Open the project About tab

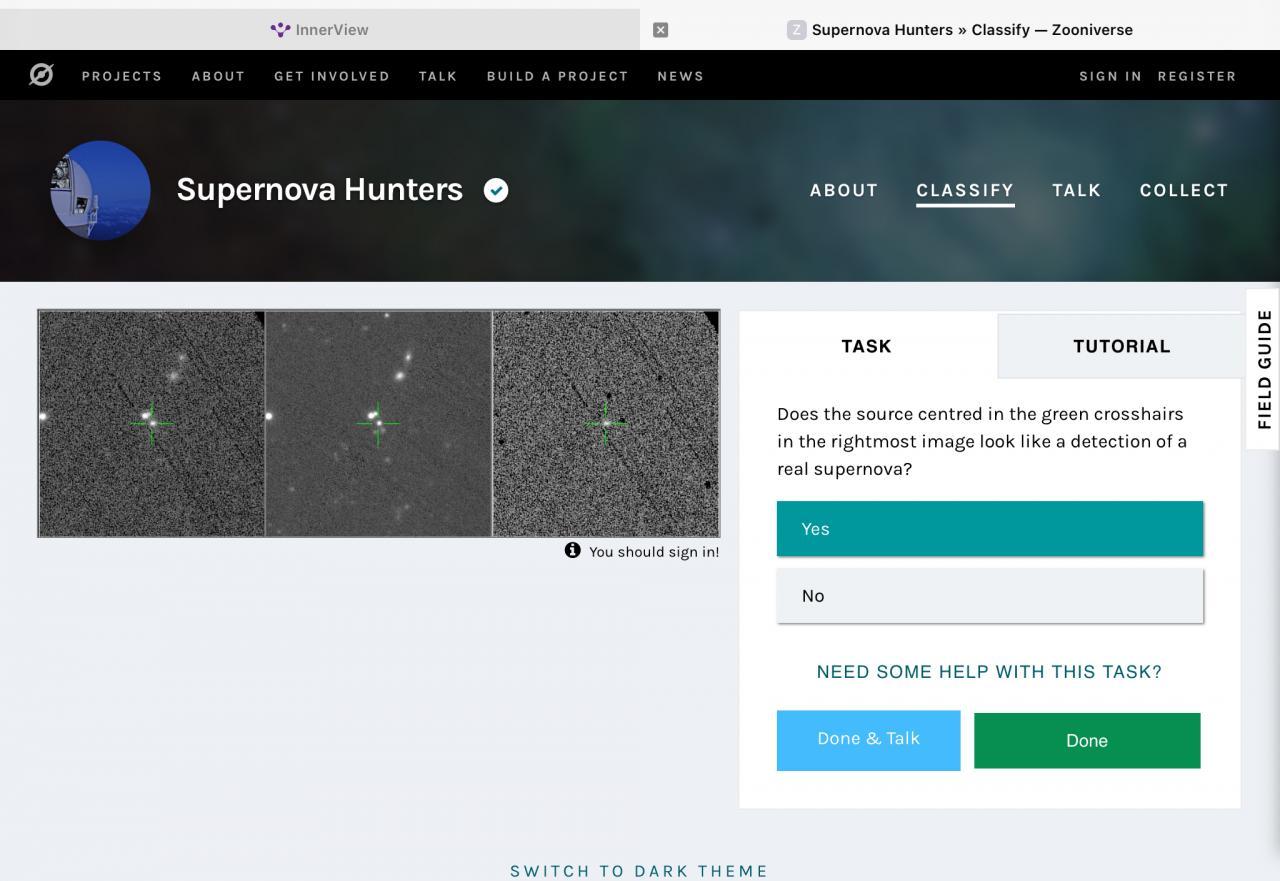coord(844,190)
